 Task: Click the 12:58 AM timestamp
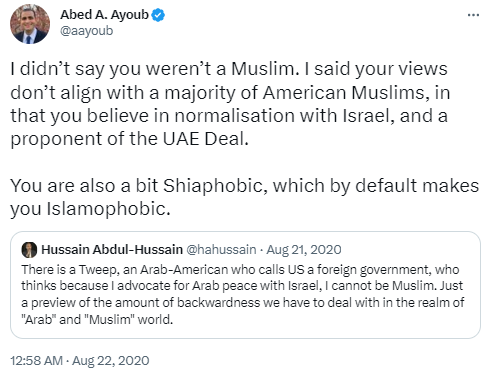pyautogui.click(x=36, y=360)
